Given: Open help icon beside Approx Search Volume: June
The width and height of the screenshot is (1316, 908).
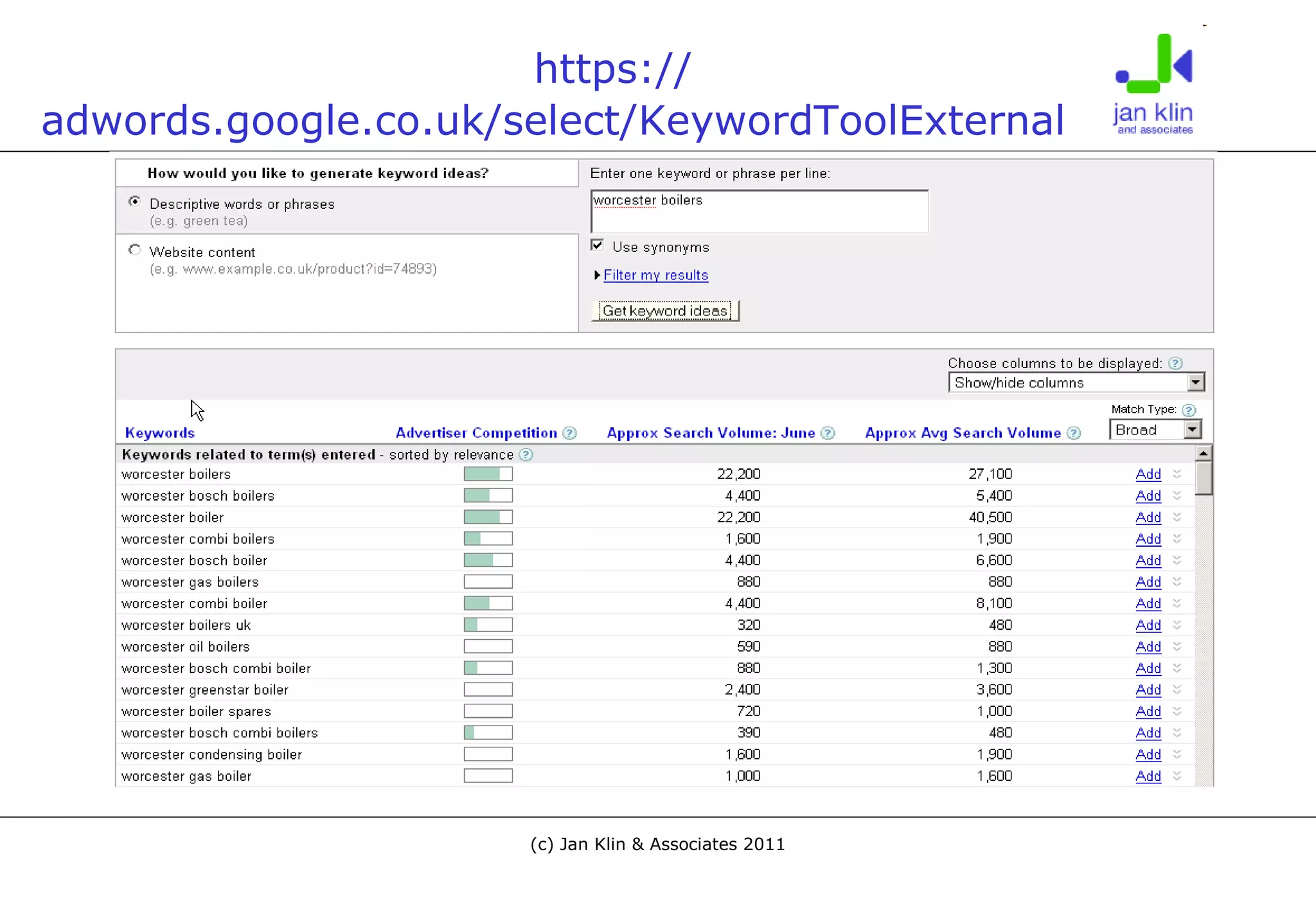Looking at the screenshot, I should pyautogui.click(x=828, y=433).
